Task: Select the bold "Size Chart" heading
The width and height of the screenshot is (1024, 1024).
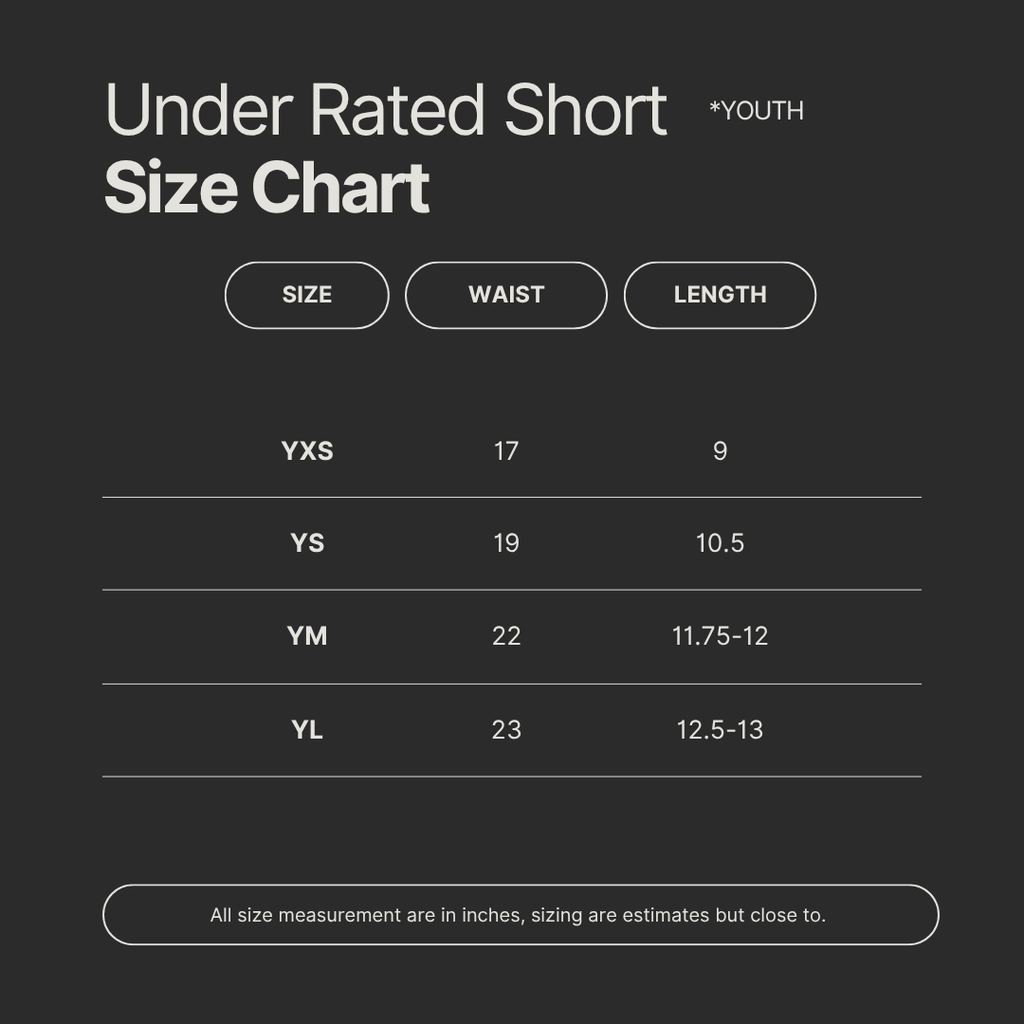Action: coord(267,188)
